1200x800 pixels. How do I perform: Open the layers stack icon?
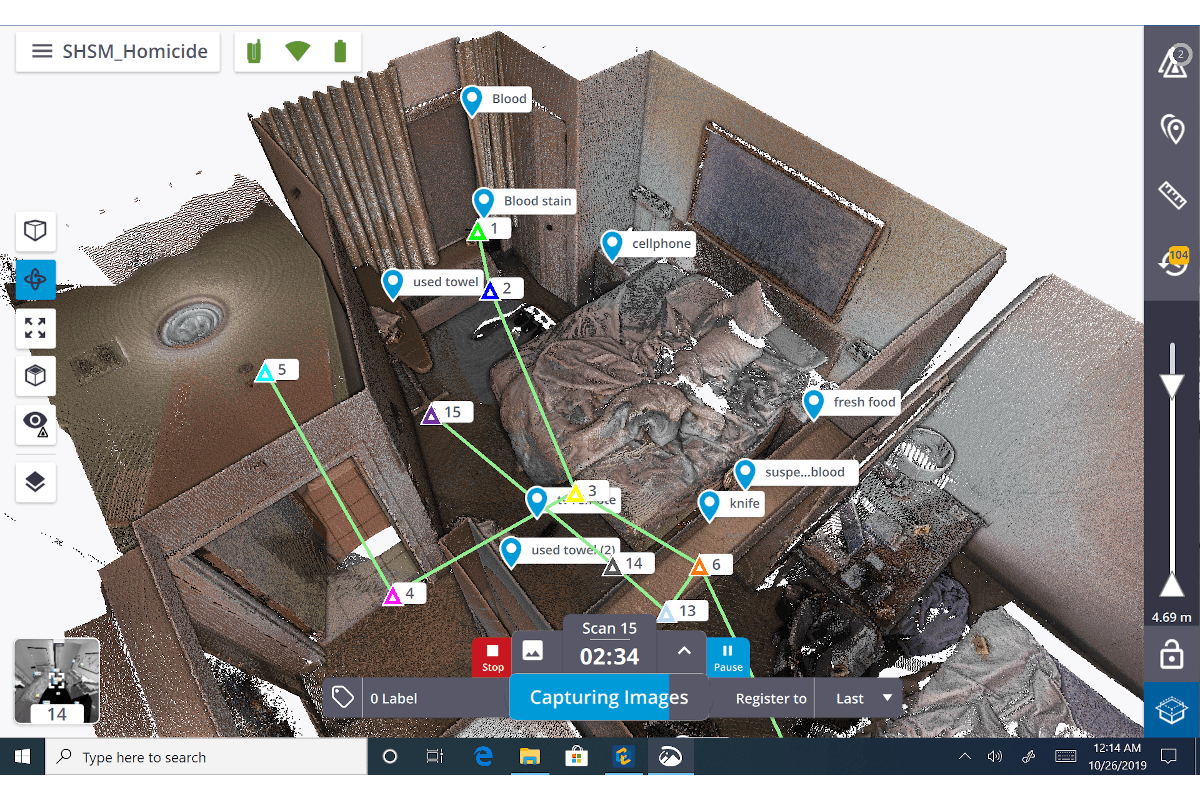coord(35,482)
